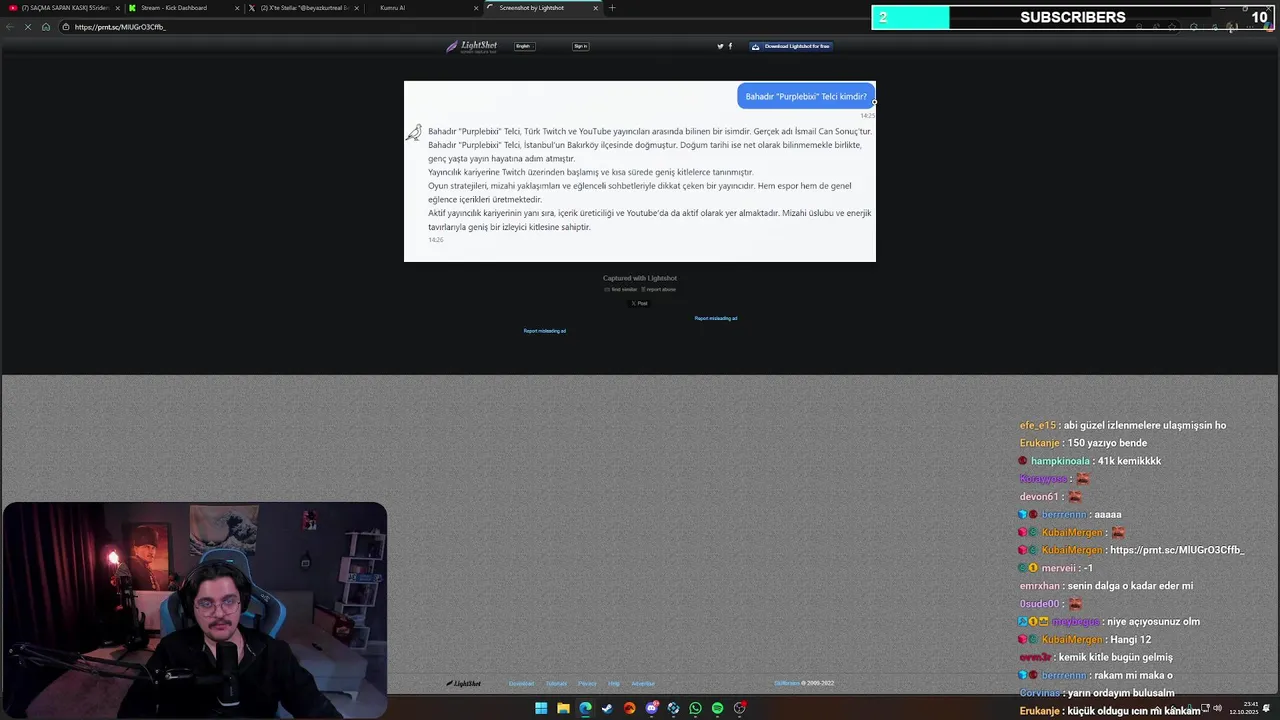The height and width of the screenshot is (720, 1280).
Task: Close the Screenshot by Lightshot tab
Action: tap(596, 8)
